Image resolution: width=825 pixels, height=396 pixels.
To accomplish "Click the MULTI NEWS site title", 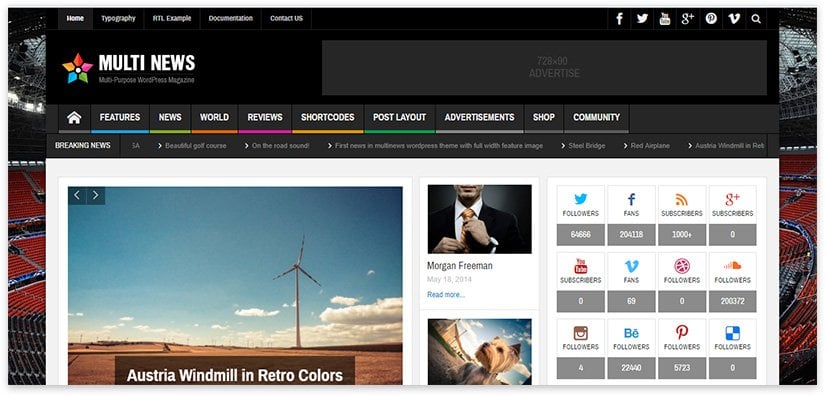I will coord(147,63).
